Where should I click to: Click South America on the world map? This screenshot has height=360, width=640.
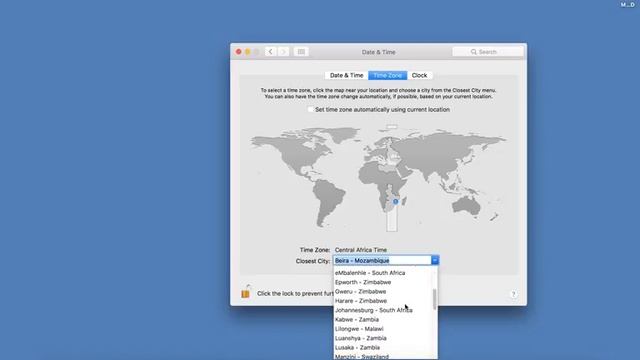tap(328, 202)
